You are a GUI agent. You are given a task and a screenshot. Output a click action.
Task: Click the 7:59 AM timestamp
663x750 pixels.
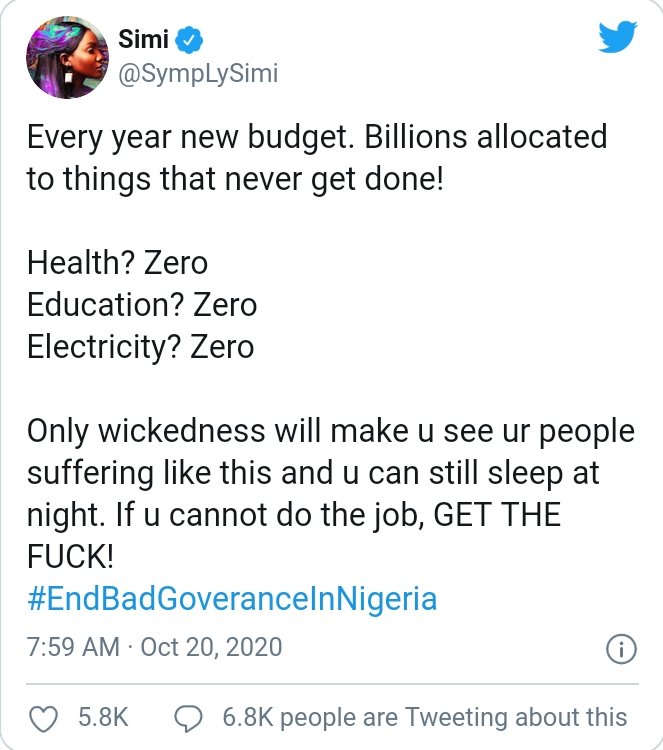point(73,647)
